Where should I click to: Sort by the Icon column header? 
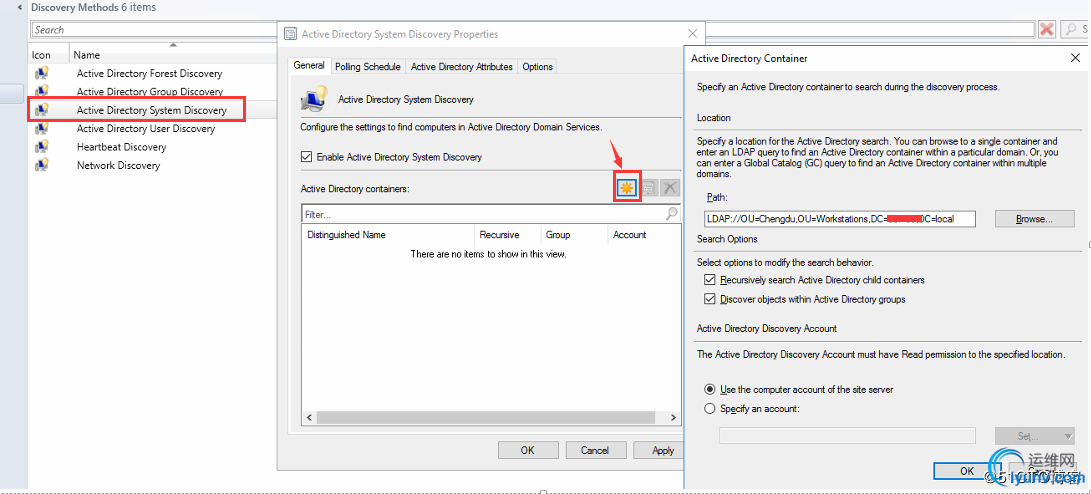(49, 54)
